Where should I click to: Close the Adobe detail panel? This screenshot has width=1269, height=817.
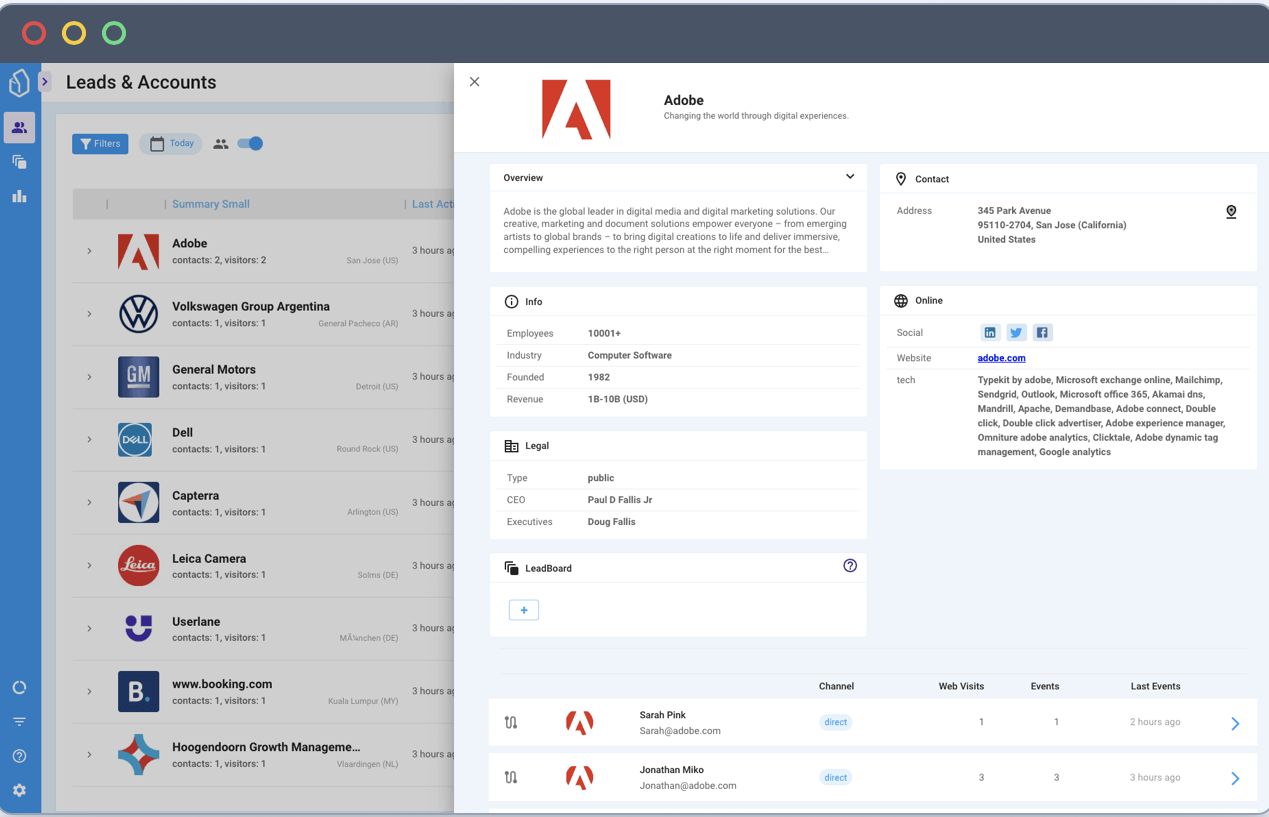click(x=475, y=82)
